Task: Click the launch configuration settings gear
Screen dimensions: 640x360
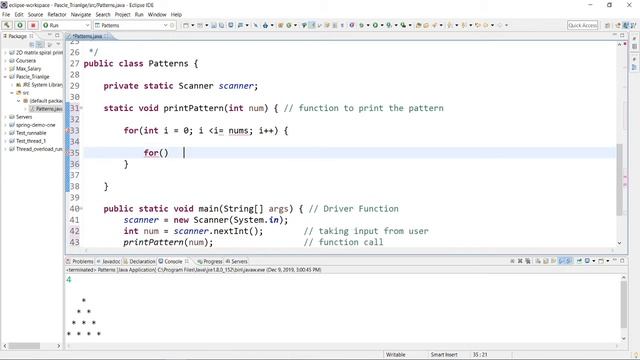Action: (172, 25)
